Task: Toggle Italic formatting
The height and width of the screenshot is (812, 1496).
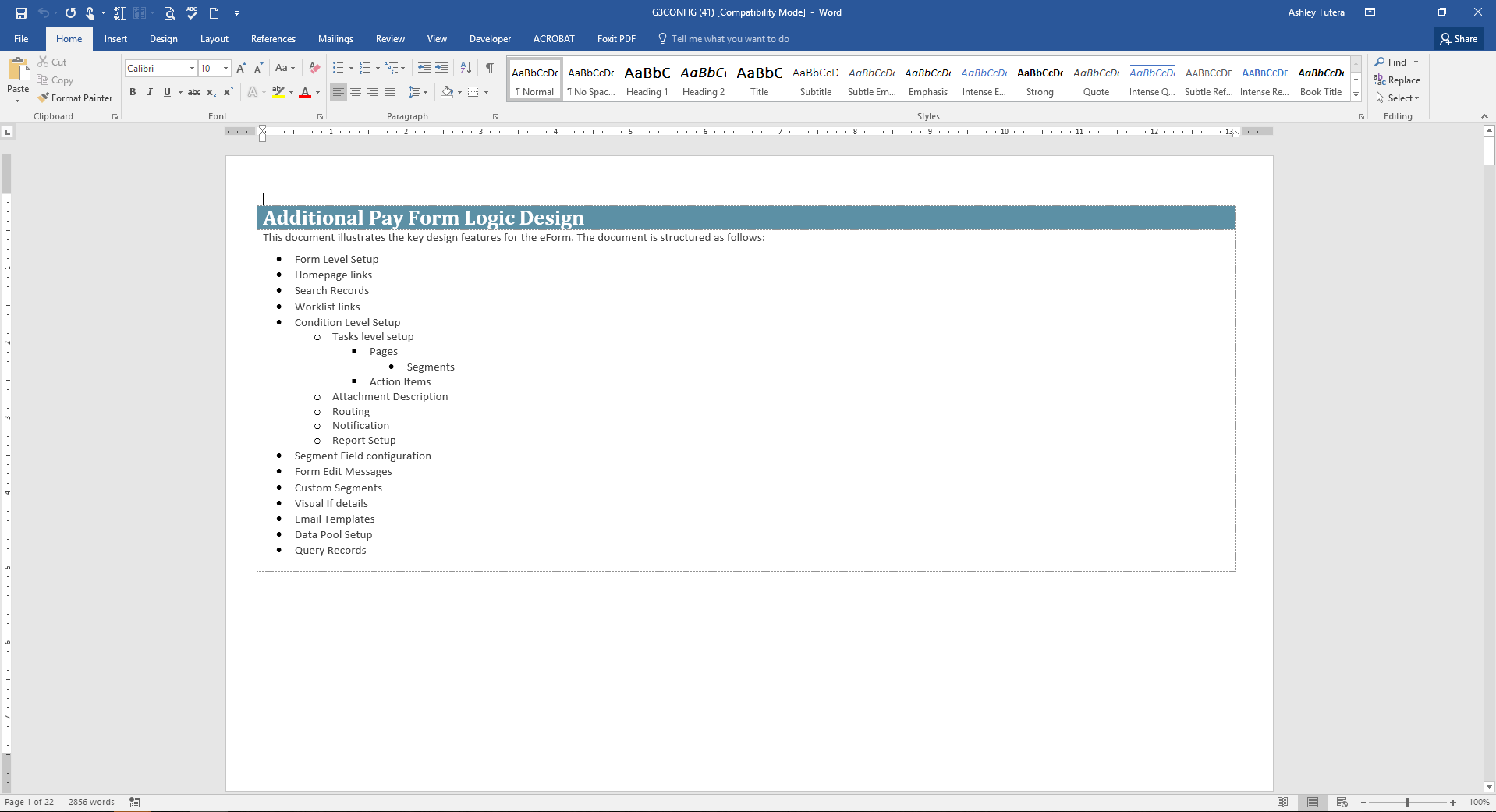Action: 150,92
